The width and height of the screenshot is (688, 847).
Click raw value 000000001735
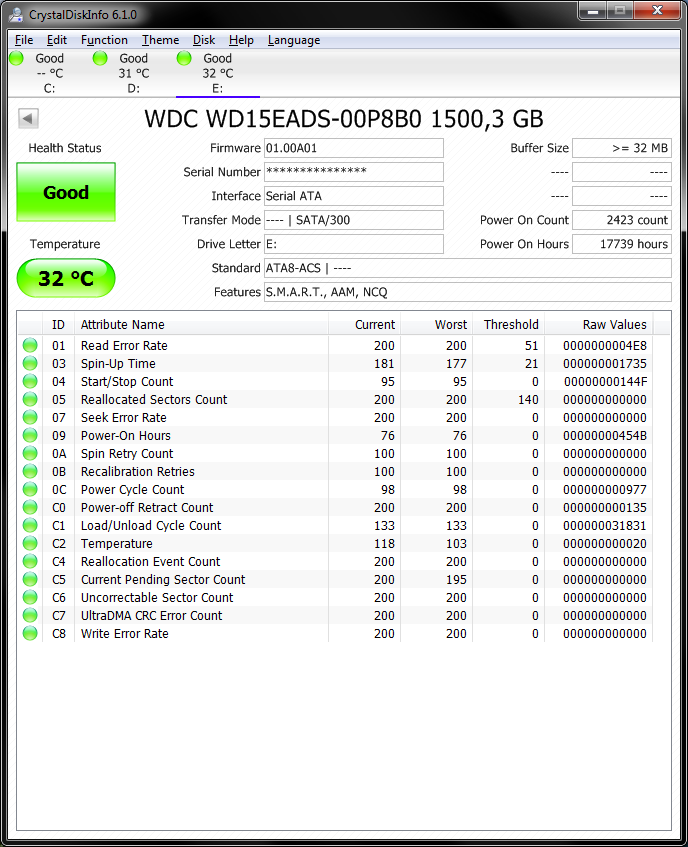click(605, 364)
